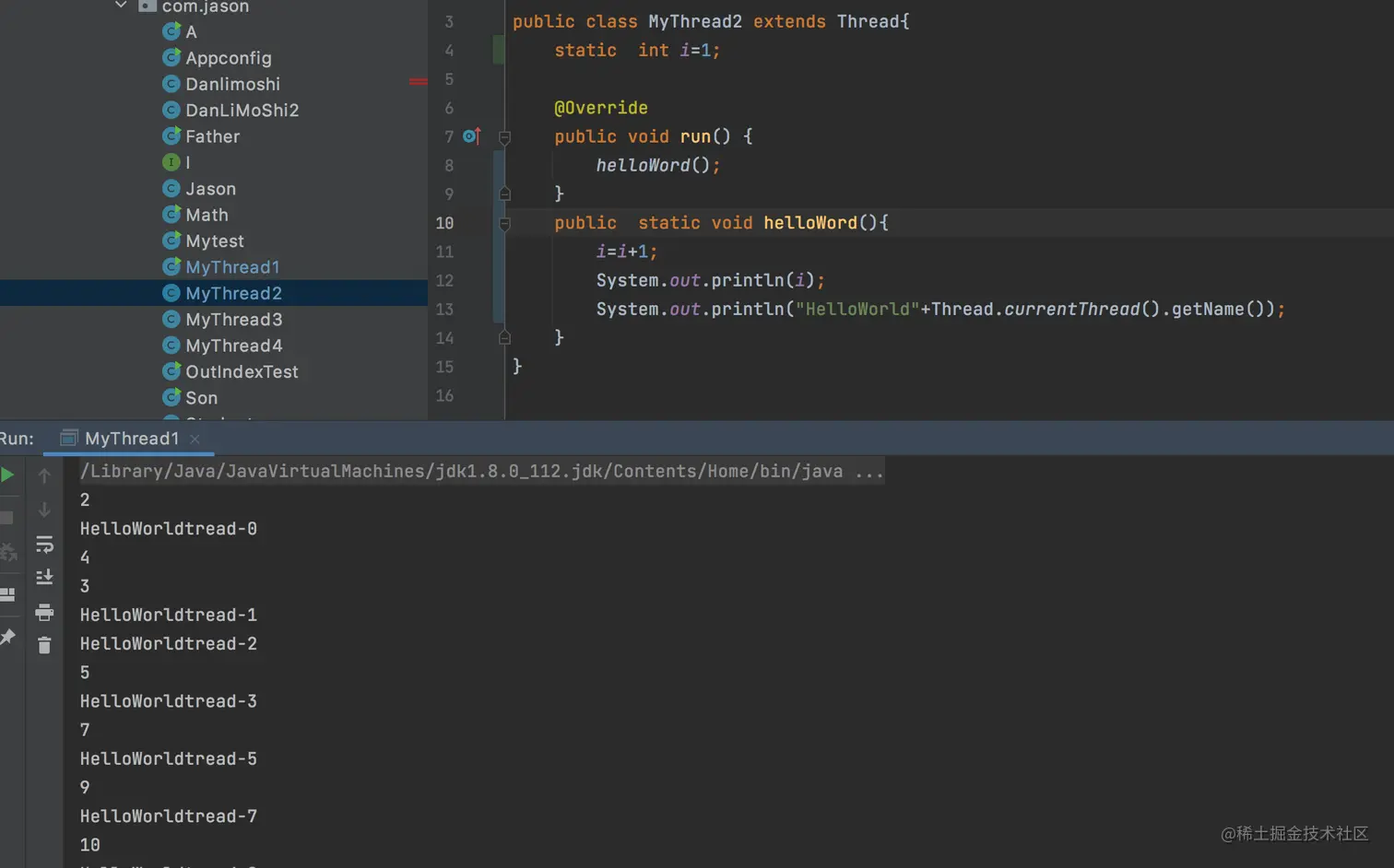
Task: Rerun MyThread1 with the green play icon
Action: (7, 475)
